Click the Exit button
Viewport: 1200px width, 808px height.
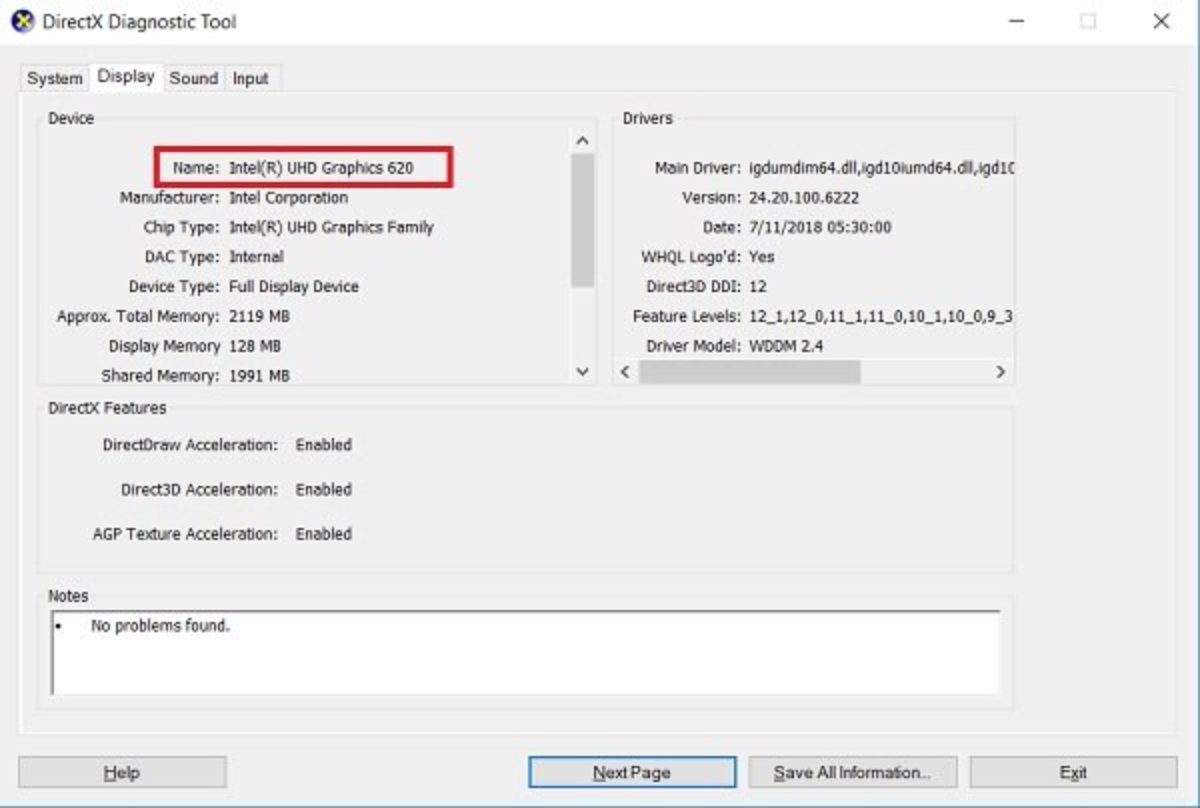coord(1073,772)
